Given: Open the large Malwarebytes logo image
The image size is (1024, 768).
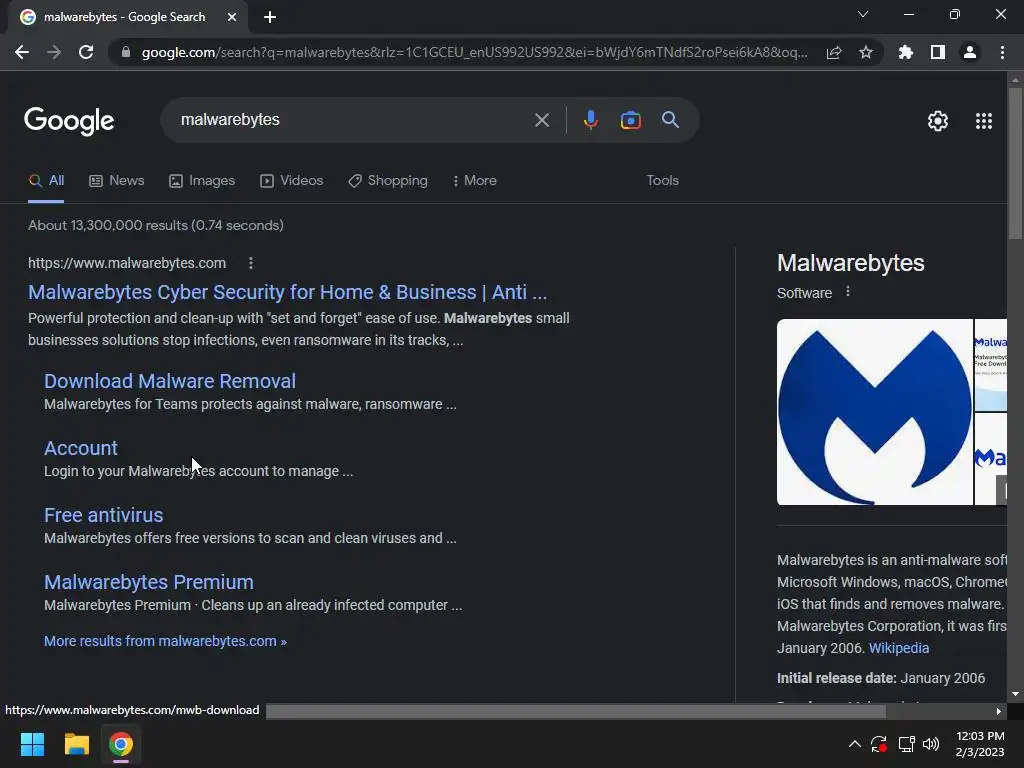Looking at the screenshot, I should click(x=874, y=412).
